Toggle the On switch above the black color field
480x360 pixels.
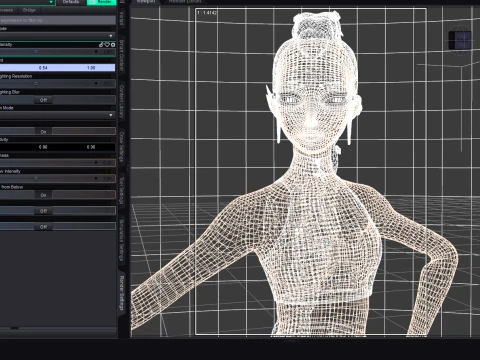click(43, 131)
